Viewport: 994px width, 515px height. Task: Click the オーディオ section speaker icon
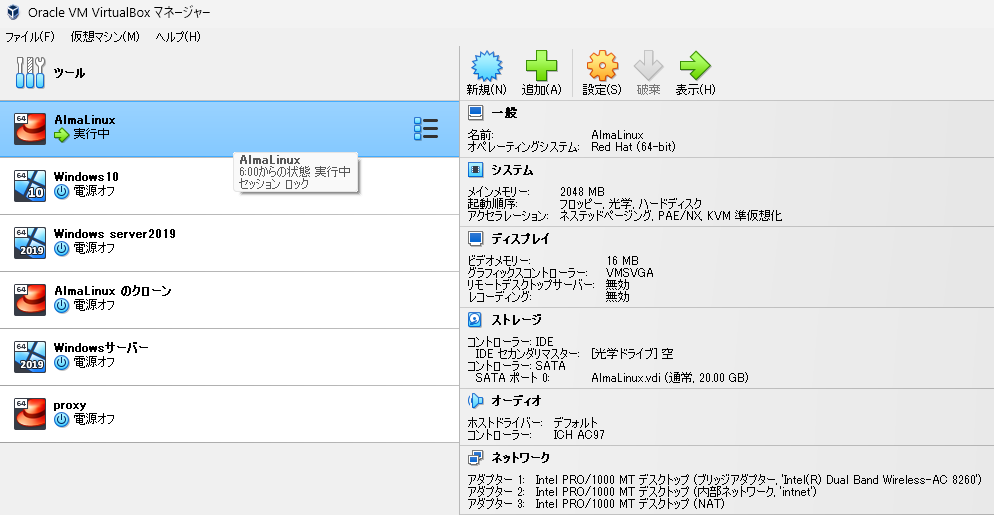click(x=475, y=400)
